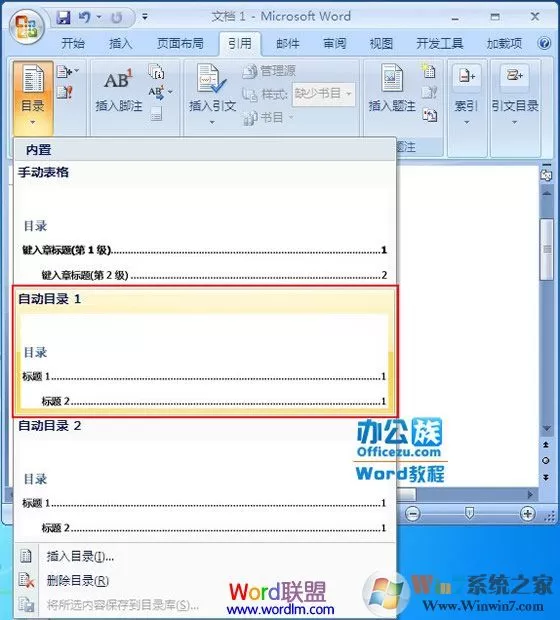Screen dimensions: 560x620
Task: Undo the last action
Action: pos(84,17)
